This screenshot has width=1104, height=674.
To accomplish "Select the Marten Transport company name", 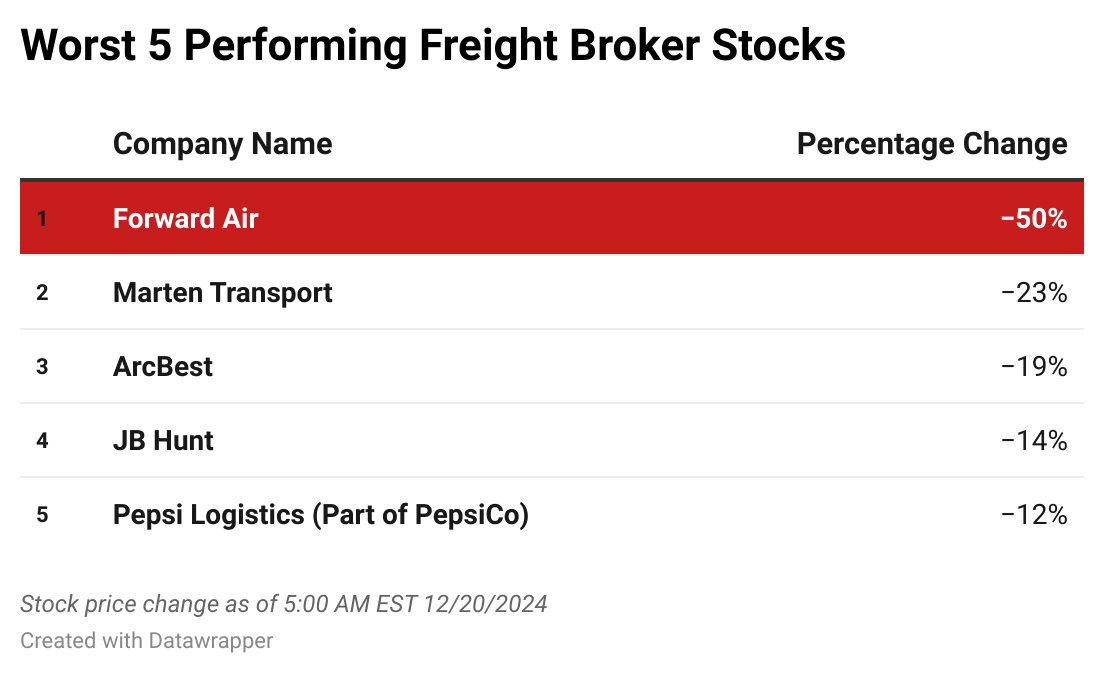I will 222,292.
